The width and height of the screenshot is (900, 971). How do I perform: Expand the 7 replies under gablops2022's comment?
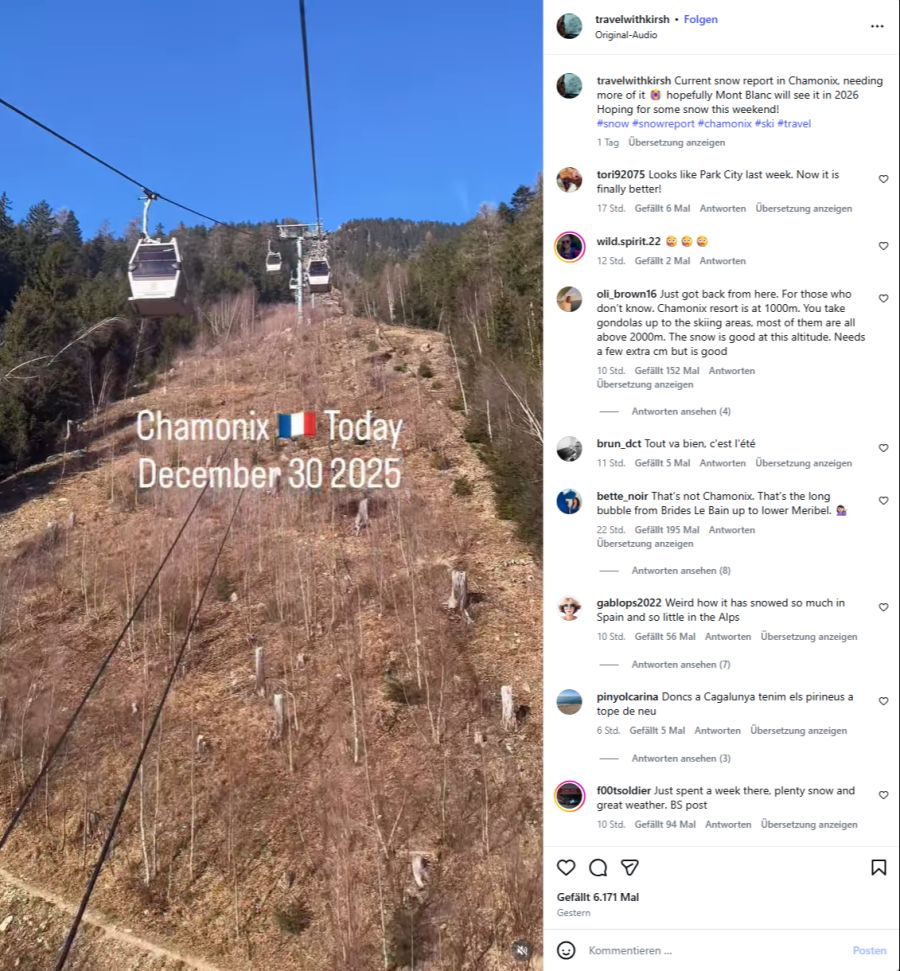click(x=681, y=664)
